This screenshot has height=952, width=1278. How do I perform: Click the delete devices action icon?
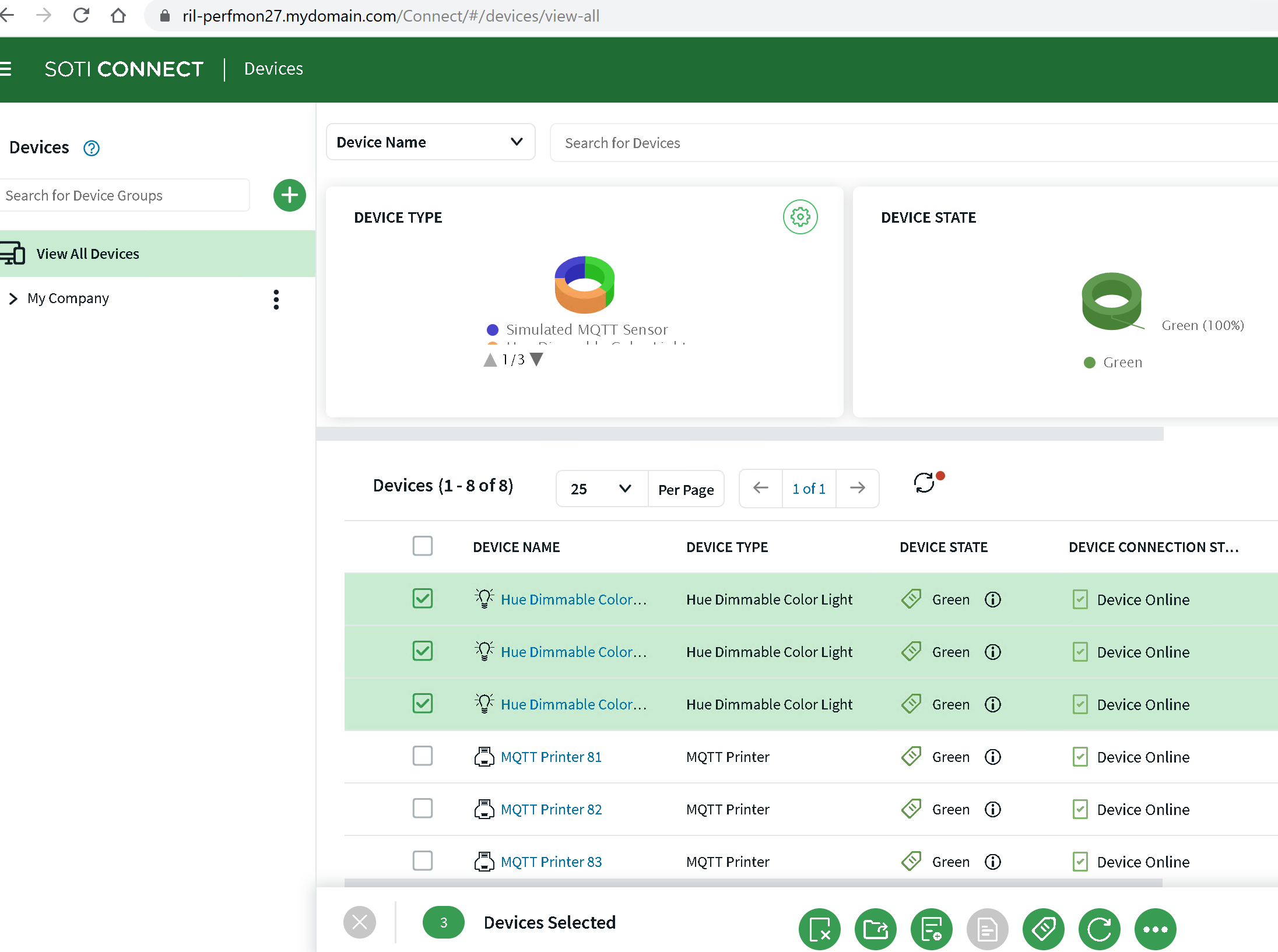coord(820,929)
